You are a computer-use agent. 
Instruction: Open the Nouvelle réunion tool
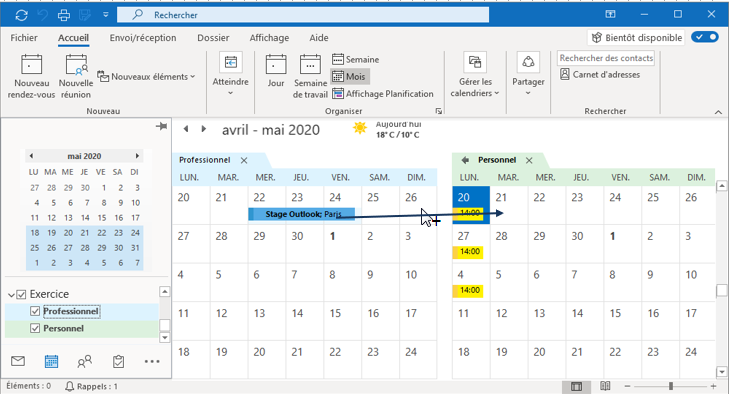76,76
